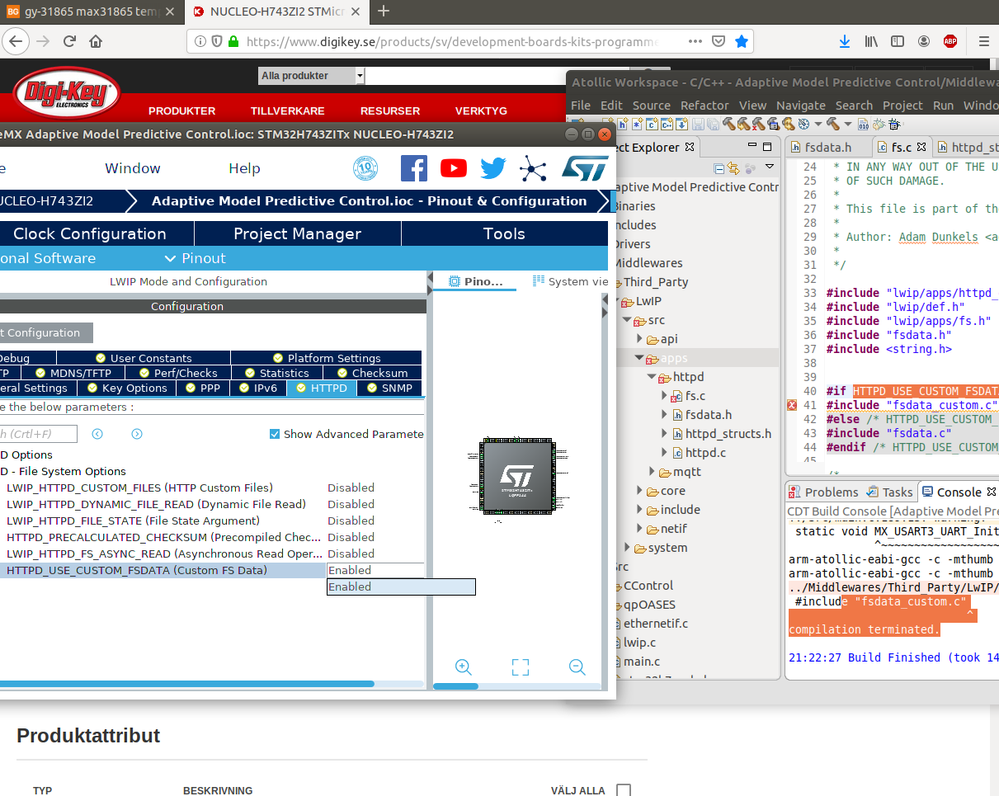999x796 pixels.
Task: Fit the pinout view to screen
Action: 521,667
